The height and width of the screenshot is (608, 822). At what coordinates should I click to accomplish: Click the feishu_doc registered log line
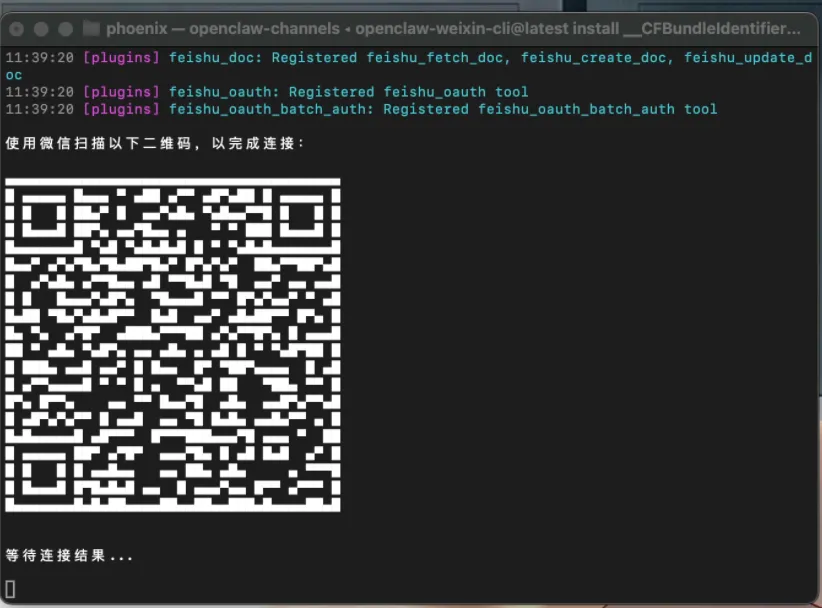(409, 66)
